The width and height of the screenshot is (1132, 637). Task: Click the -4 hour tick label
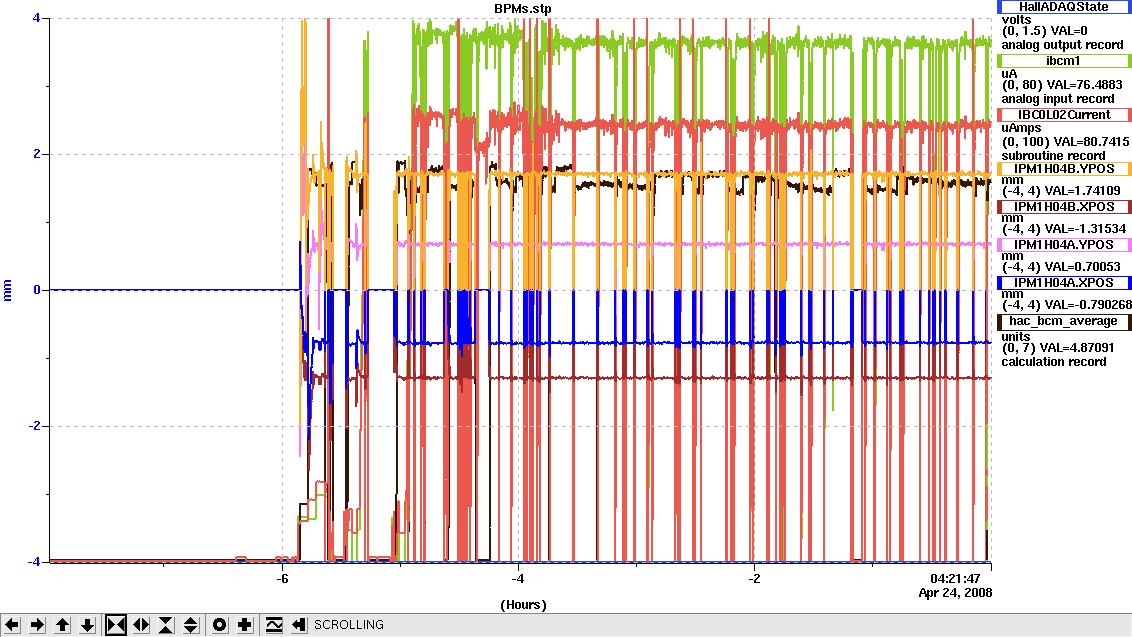pyautogui.click(x=518, y=579)
